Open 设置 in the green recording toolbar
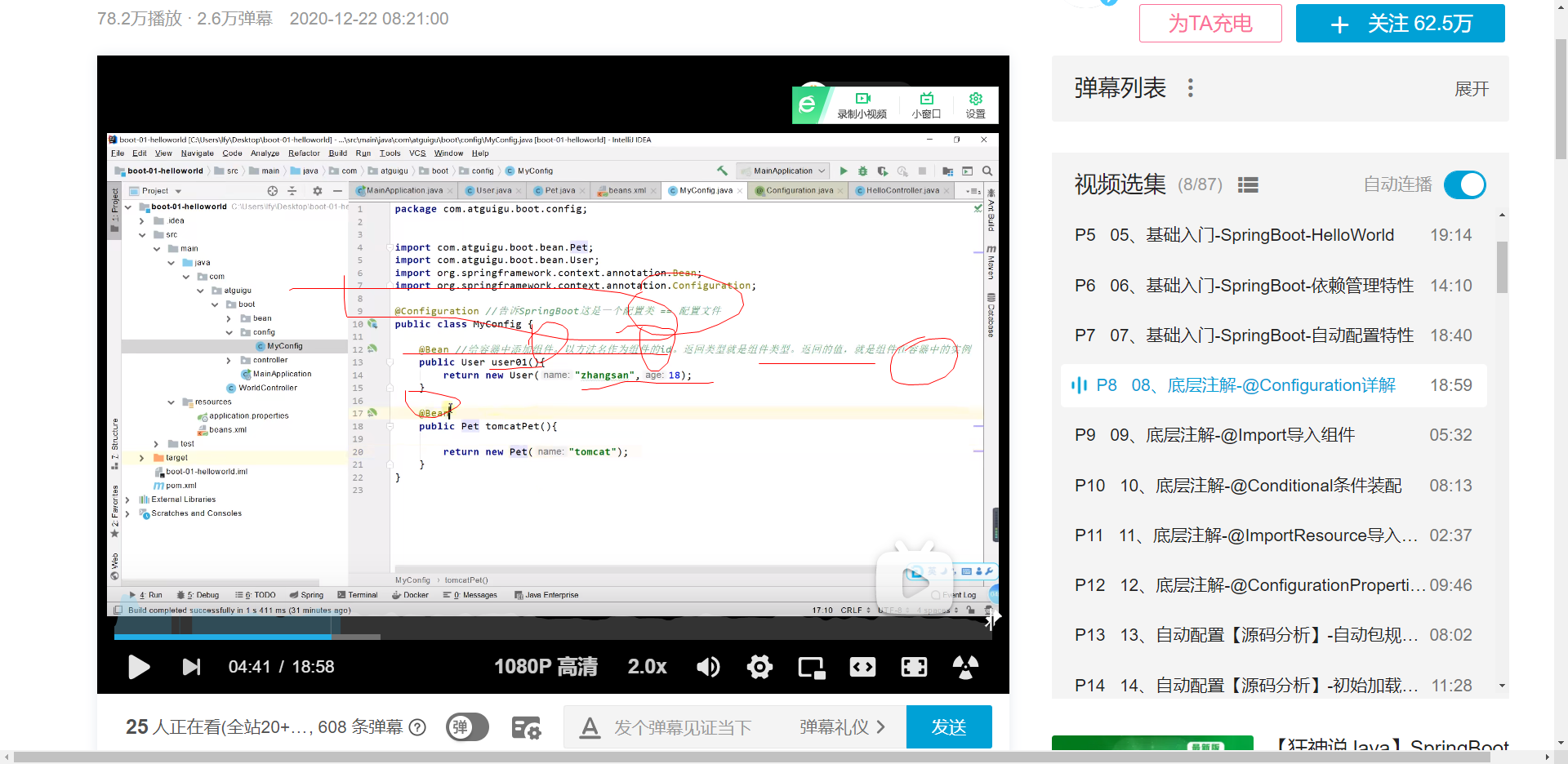The height and width of the screenshot is (764, 1568). [x=975, y=105]
